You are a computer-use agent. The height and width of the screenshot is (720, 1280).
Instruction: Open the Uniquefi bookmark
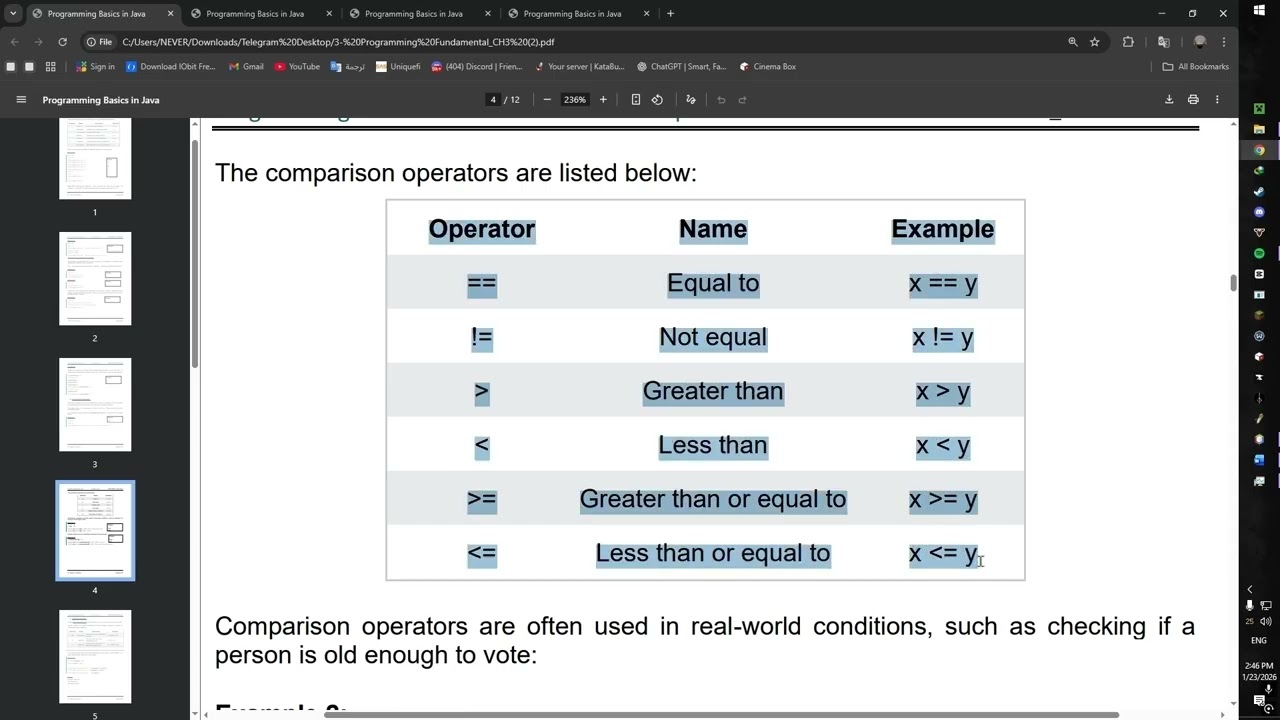coord(398,67)
